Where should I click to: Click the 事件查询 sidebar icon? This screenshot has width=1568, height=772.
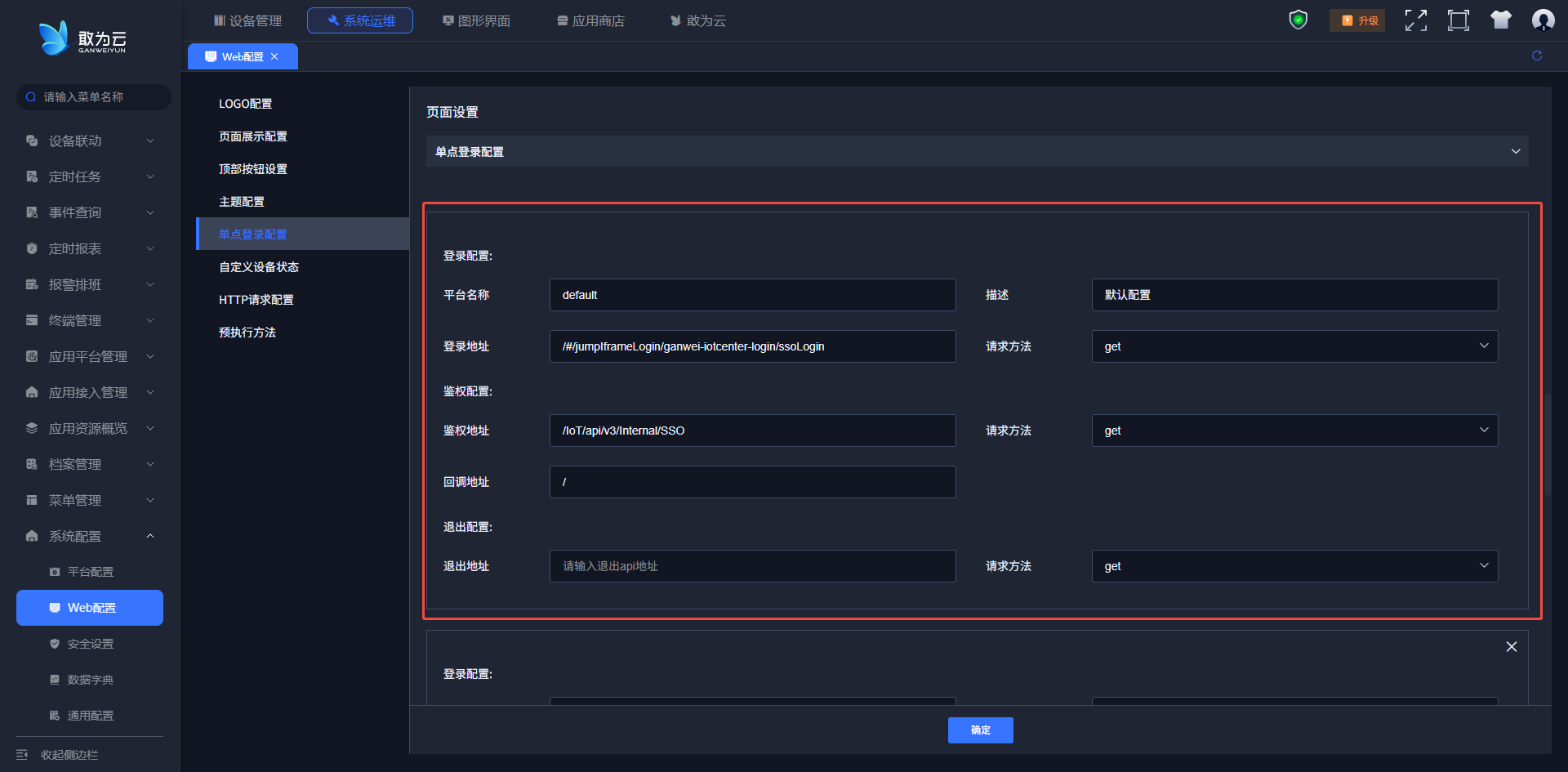[x=32, y=212]
